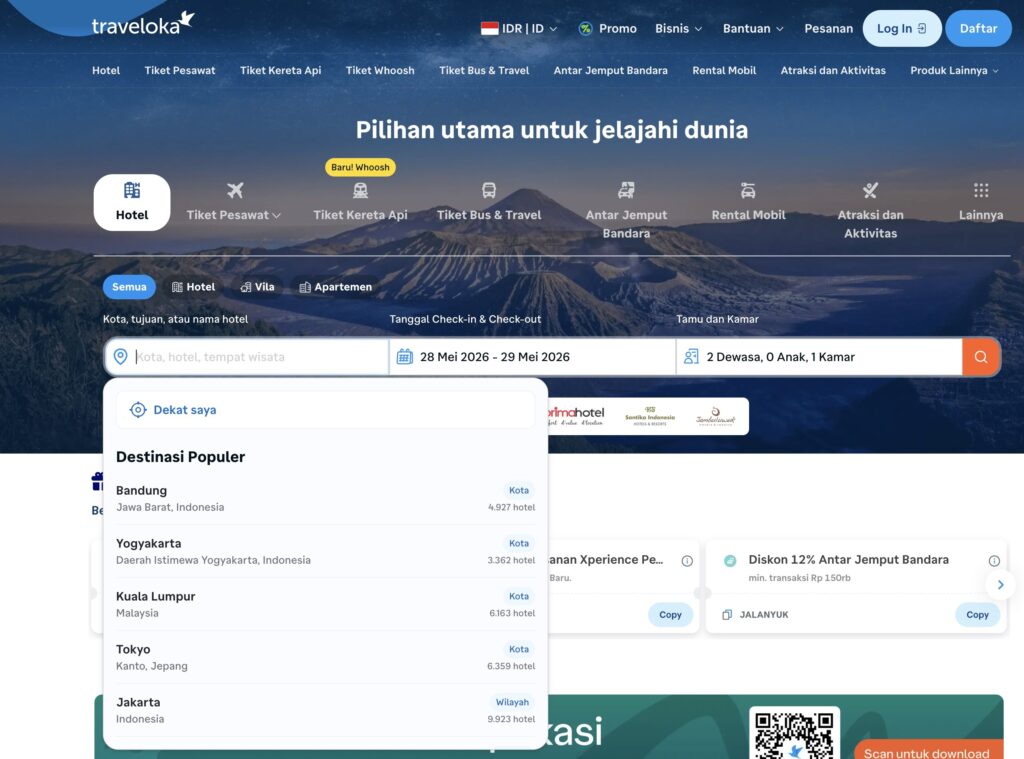Image resolution: width=1024 pixels, height=759 pixels.
Task: Choose Bandung from popular destinations
Action: 325,498
